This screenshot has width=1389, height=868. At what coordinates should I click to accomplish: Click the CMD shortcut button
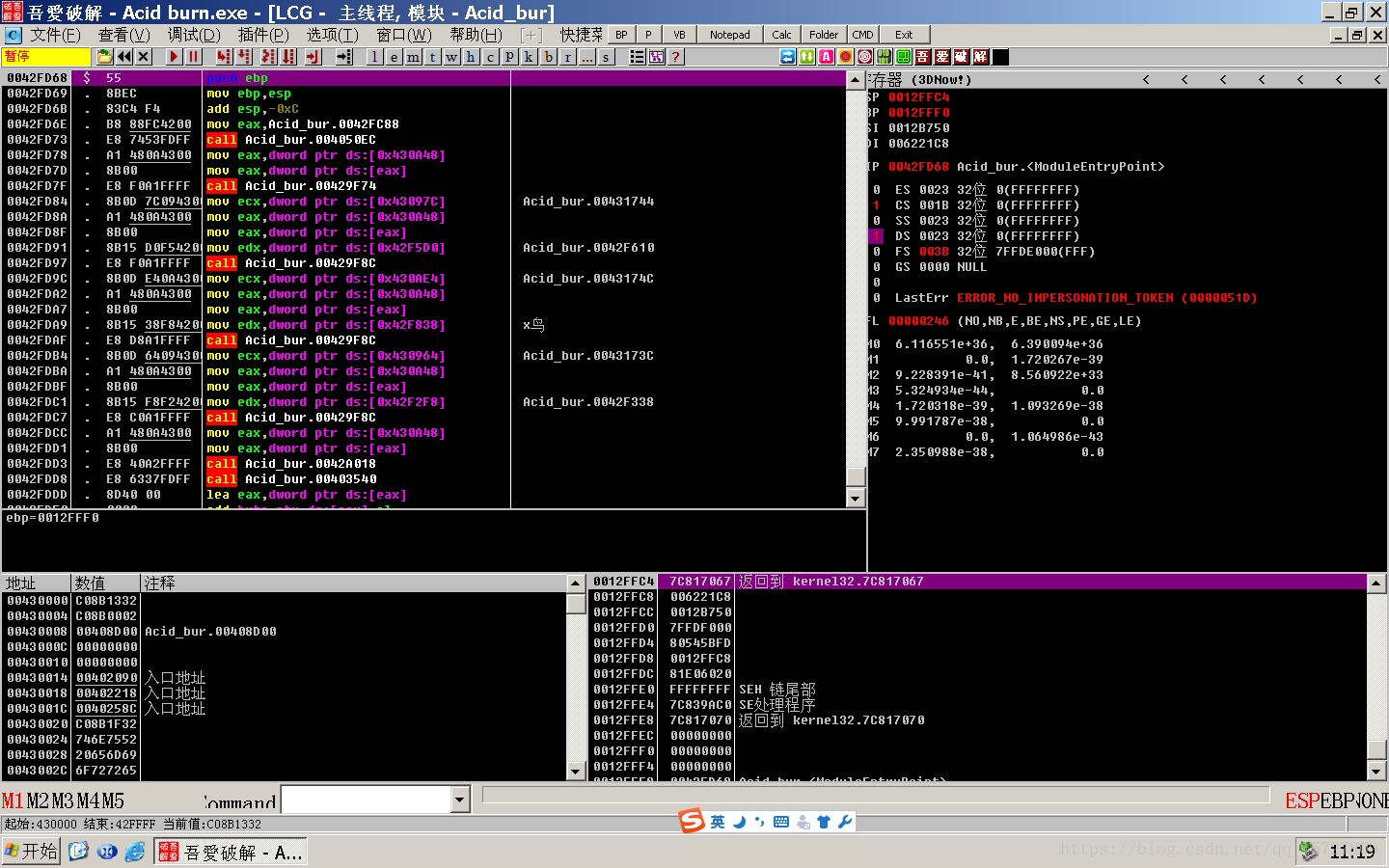(x=862, y=35)
